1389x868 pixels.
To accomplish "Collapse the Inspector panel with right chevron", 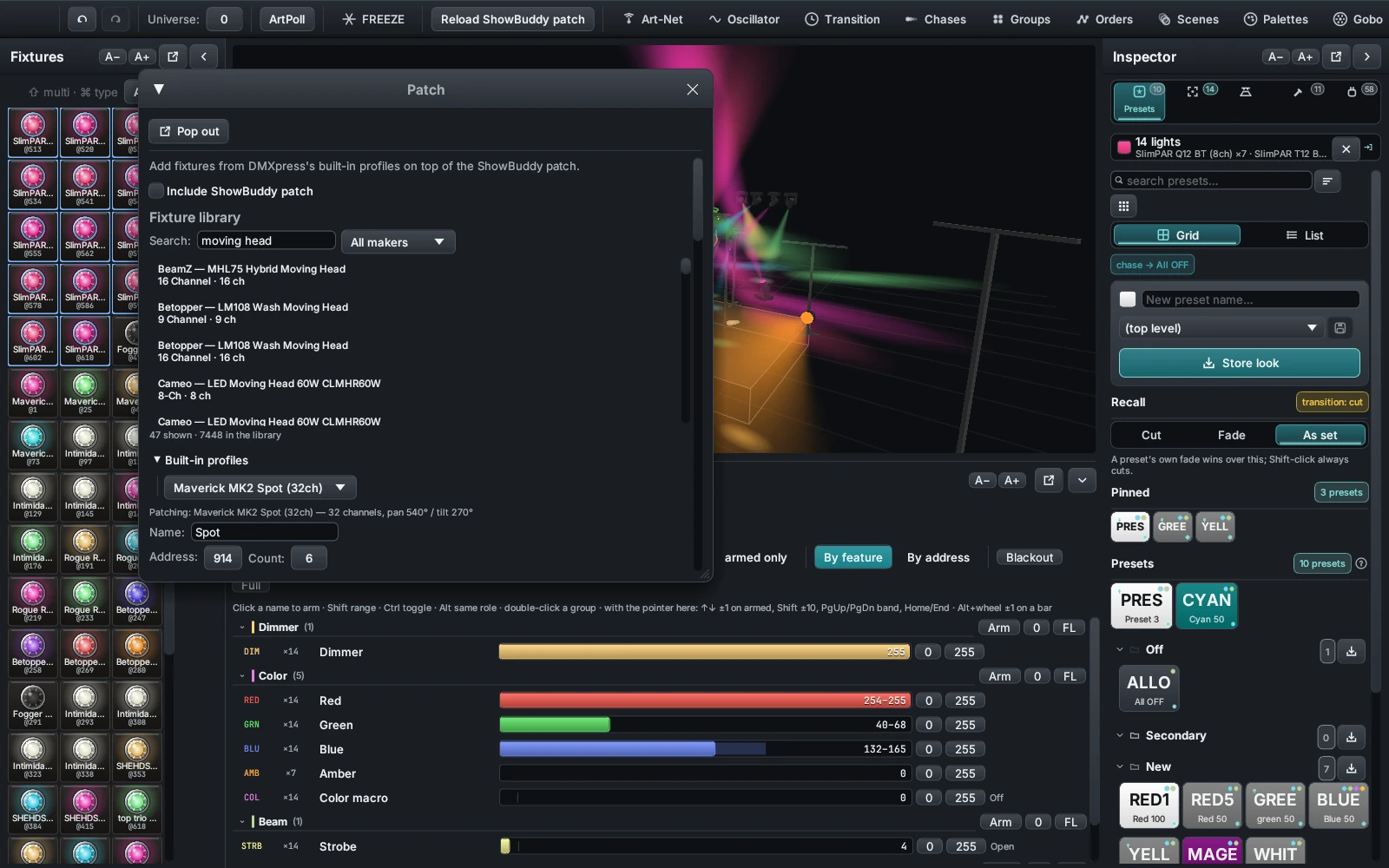I will point(1366,56).
